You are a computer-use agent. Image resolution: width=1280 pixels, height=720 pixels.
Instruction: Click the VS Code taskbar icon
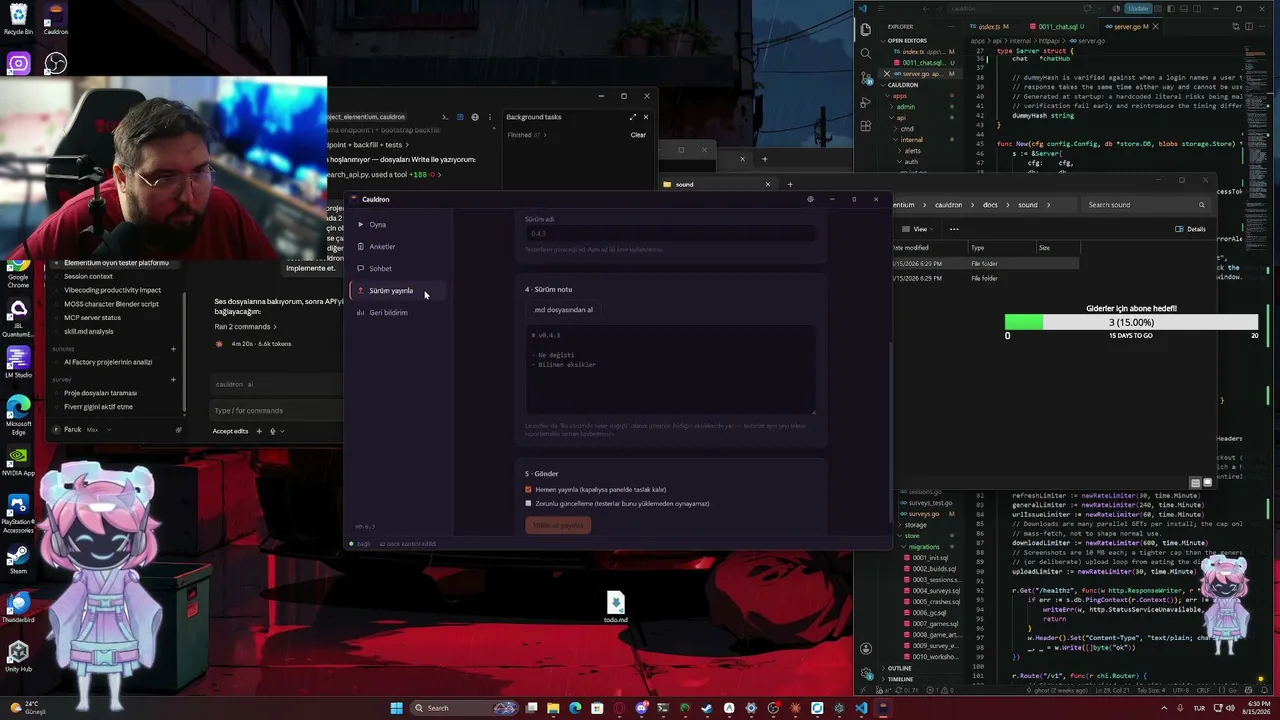pyautogui.click(x=861, y=708)
